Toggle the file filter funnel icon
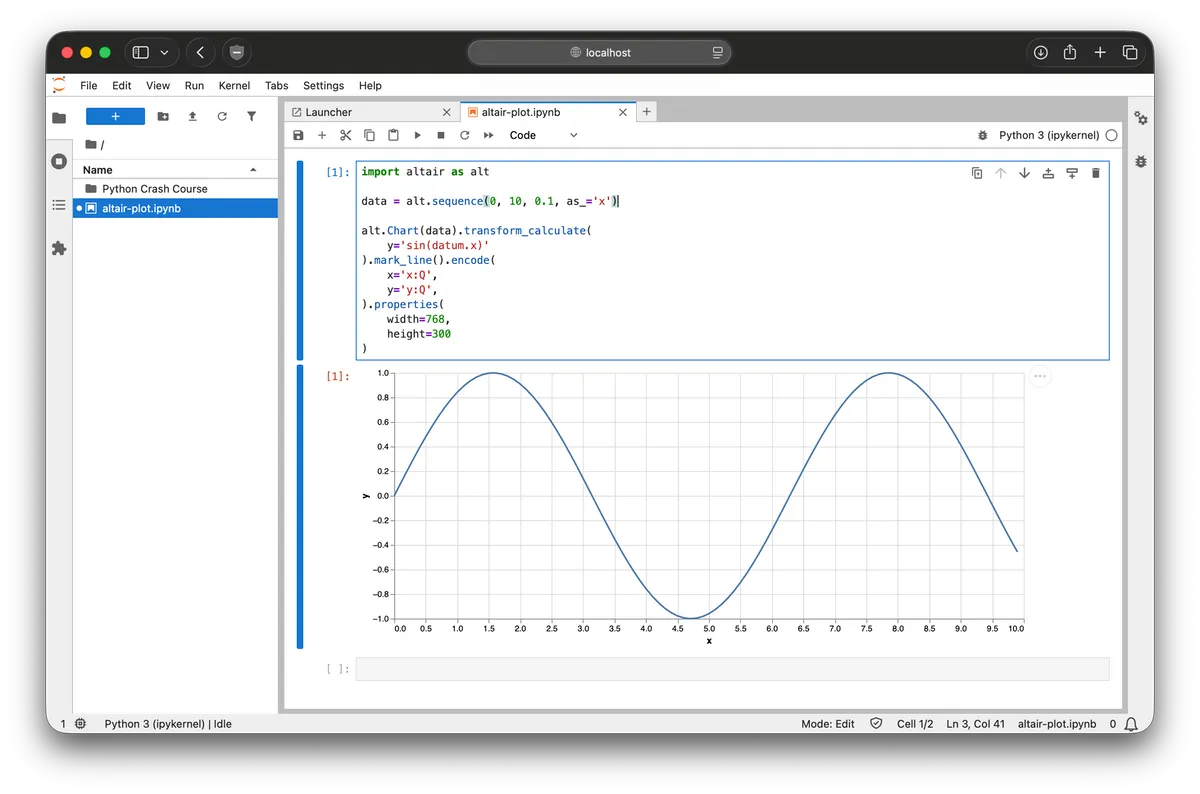Viewport: 1200px width, 794px height. 251,116
